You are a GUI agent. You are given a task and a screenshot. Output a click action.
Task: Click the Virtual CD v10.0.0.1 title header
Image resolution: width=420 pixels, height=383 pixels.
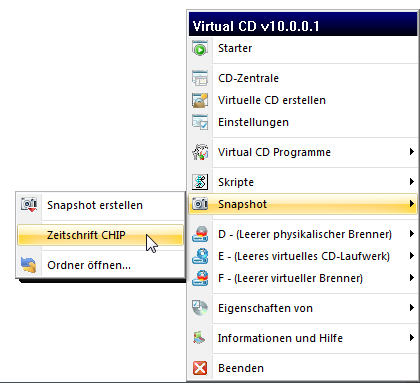pyautogui.click(x=303, y=24)
